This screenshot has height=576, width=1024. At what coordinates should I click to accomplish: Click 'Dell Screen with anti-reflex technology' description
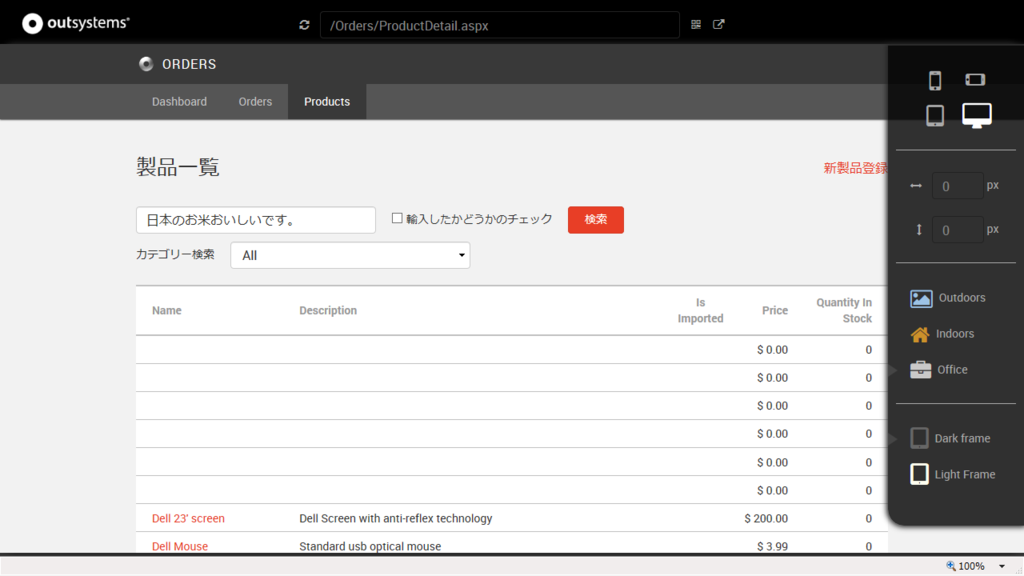tap(396, 519)
